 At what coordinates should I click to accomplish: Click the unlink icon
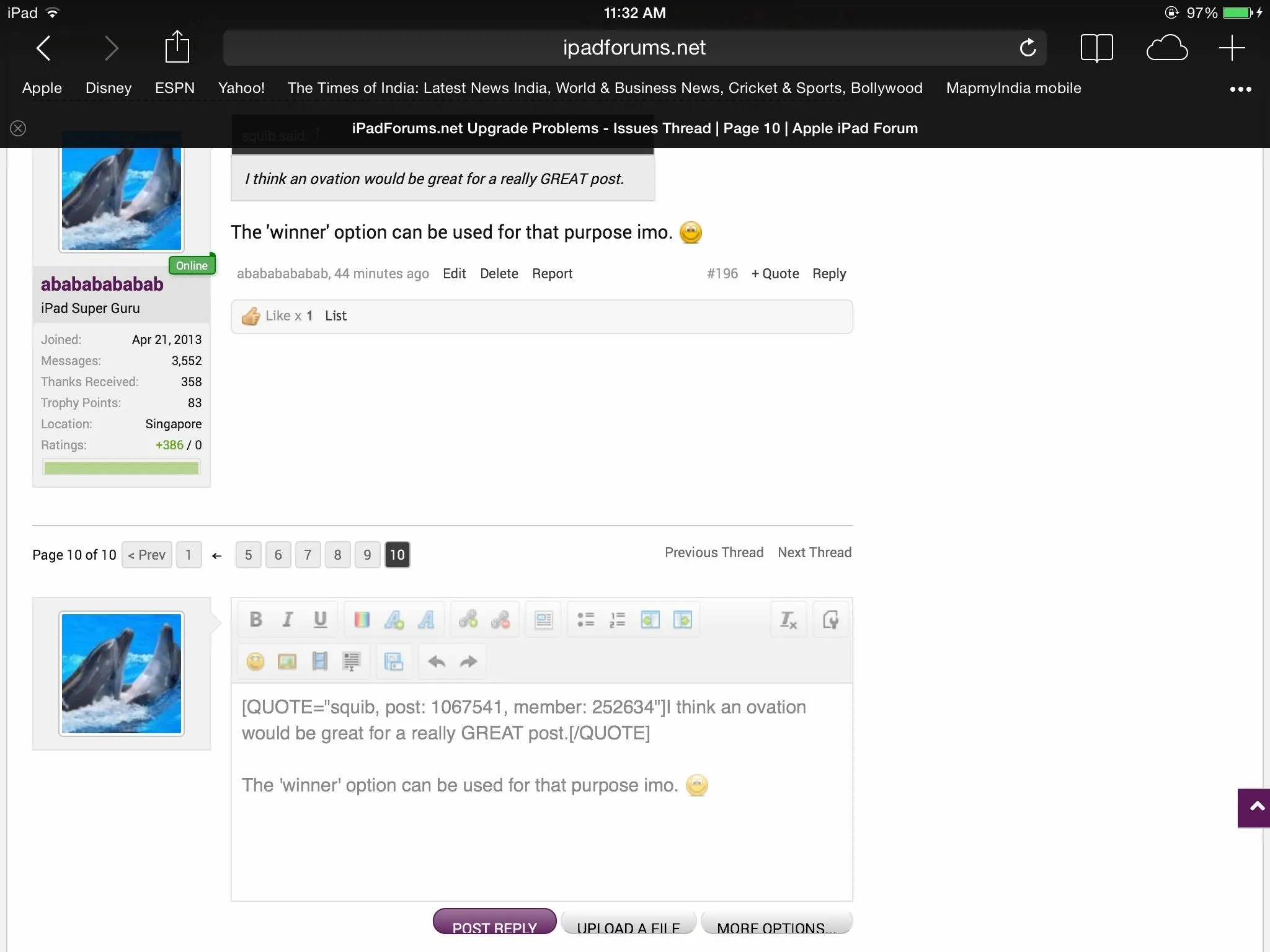tap(500, 619)
